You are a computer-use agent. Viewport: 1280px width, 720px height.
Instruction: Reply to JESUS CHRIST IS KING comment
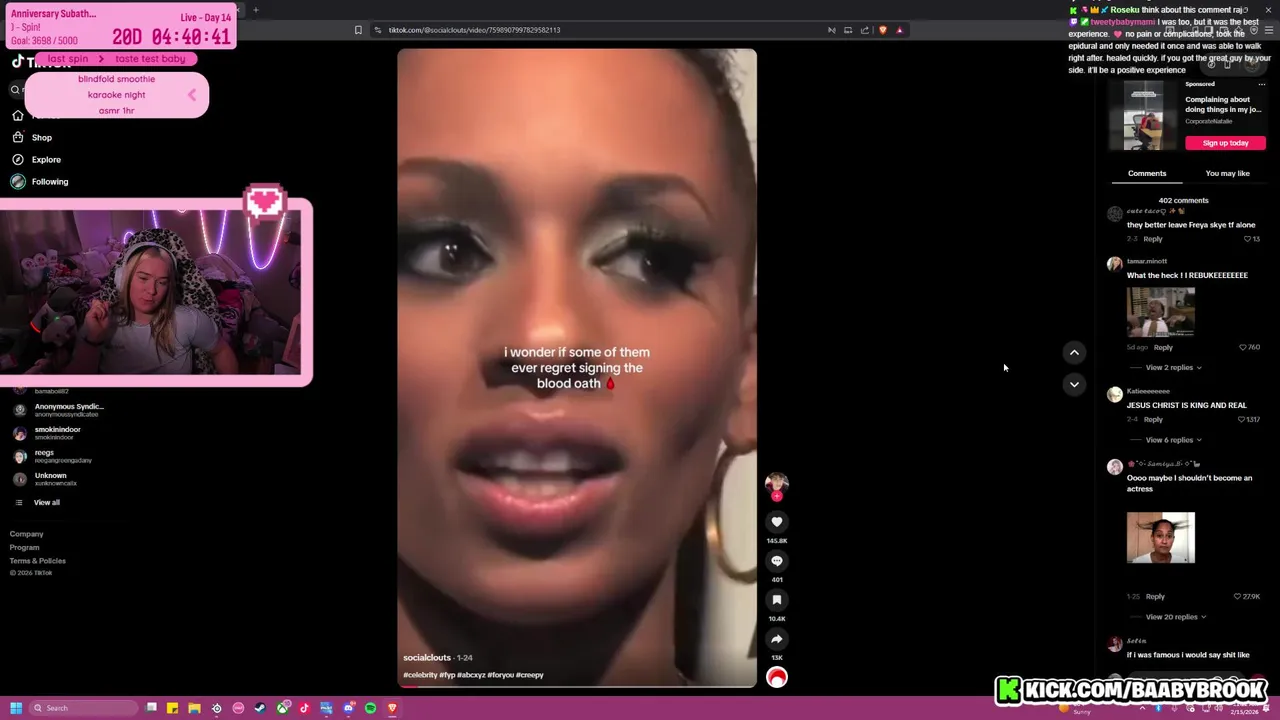click(x=1153, y=420)
